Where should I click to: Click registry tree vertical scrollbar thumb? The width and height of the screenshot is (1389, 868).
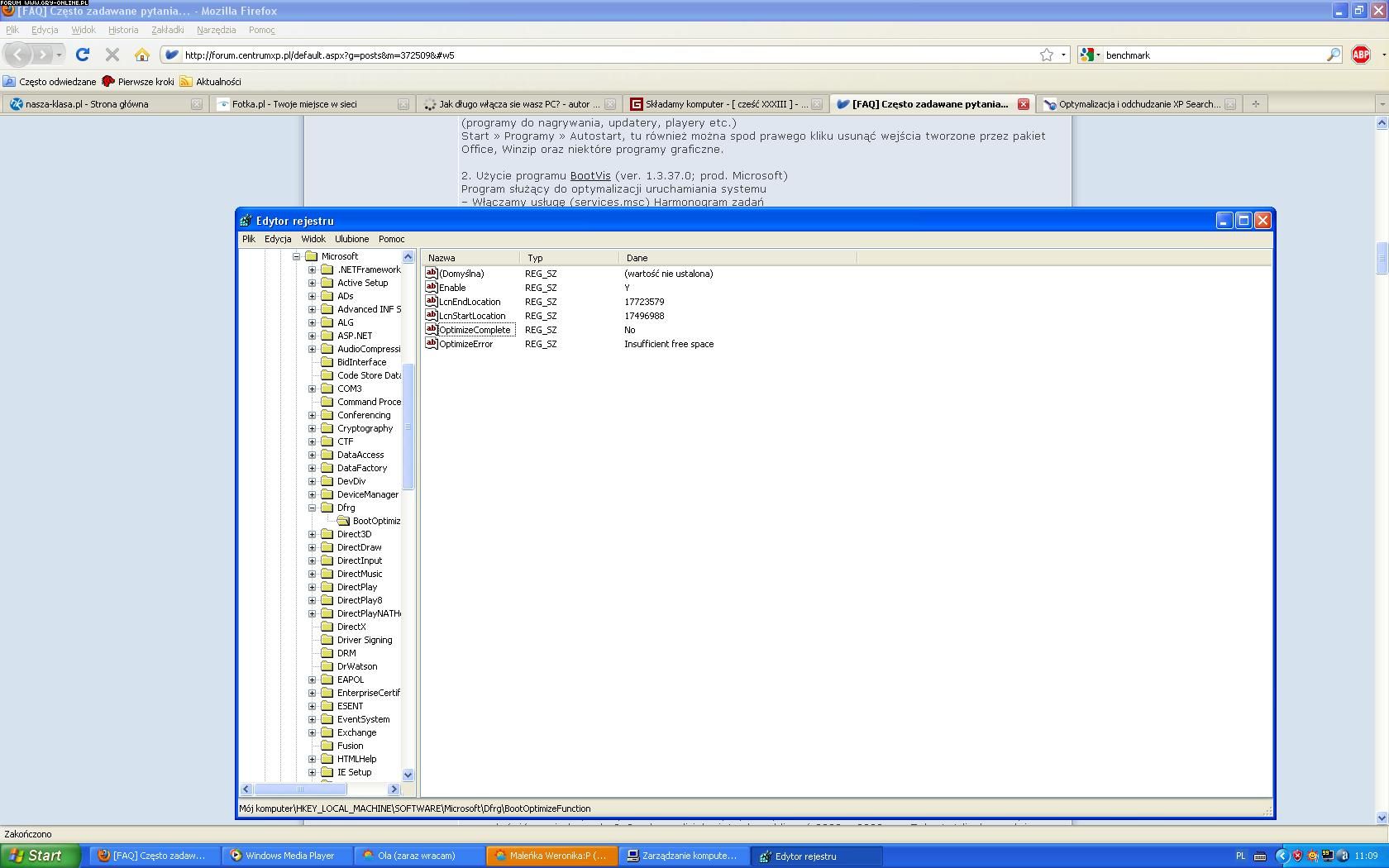point(408,427)
